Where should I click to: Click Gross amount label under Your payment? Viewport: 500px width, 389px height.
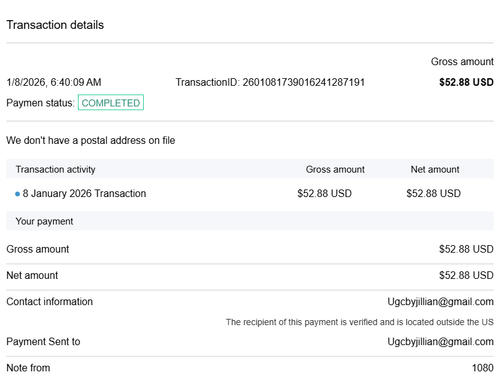pyautogui.click(x=38, y=249)
